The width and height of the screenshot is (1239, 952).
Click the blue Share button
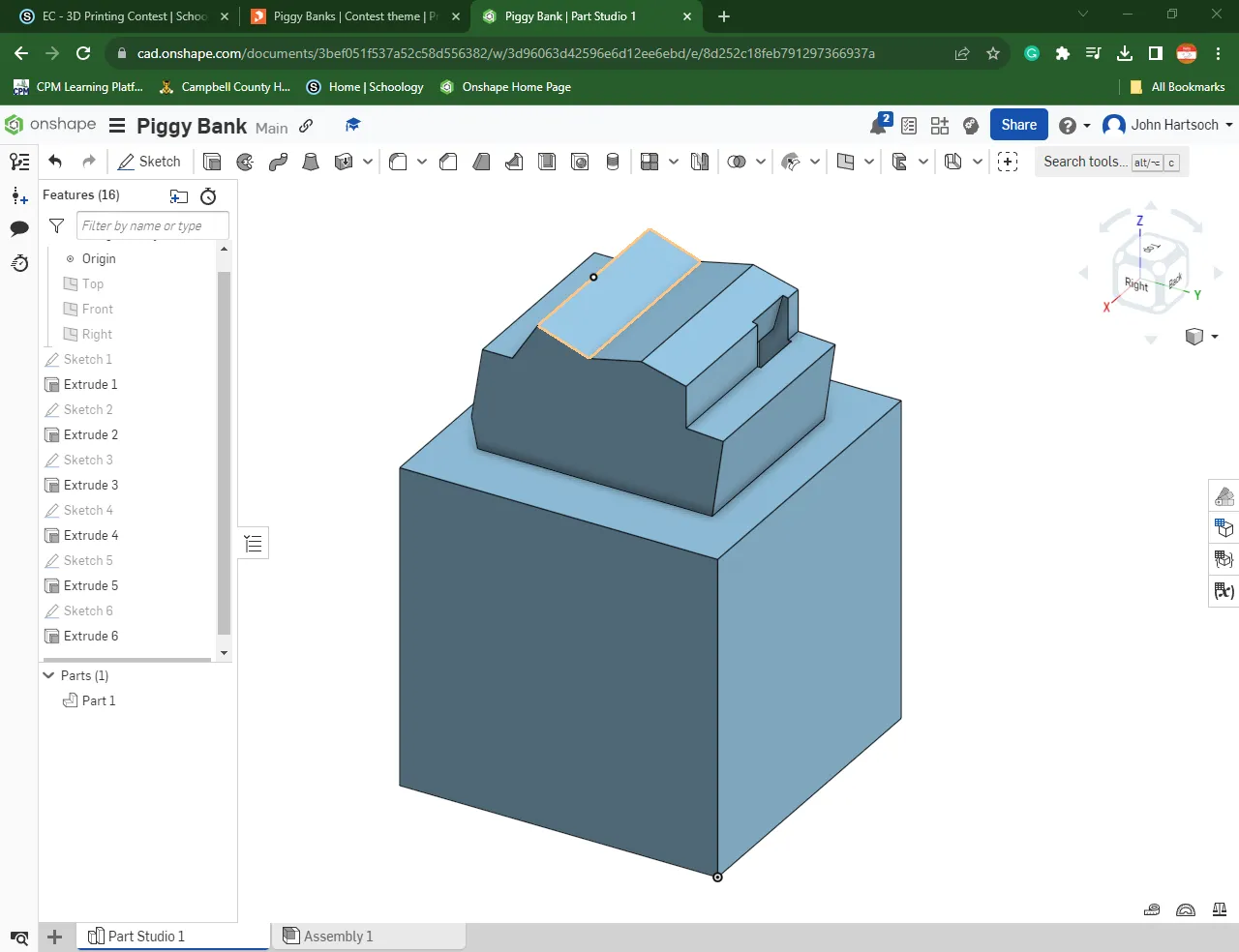(1018, 125)
